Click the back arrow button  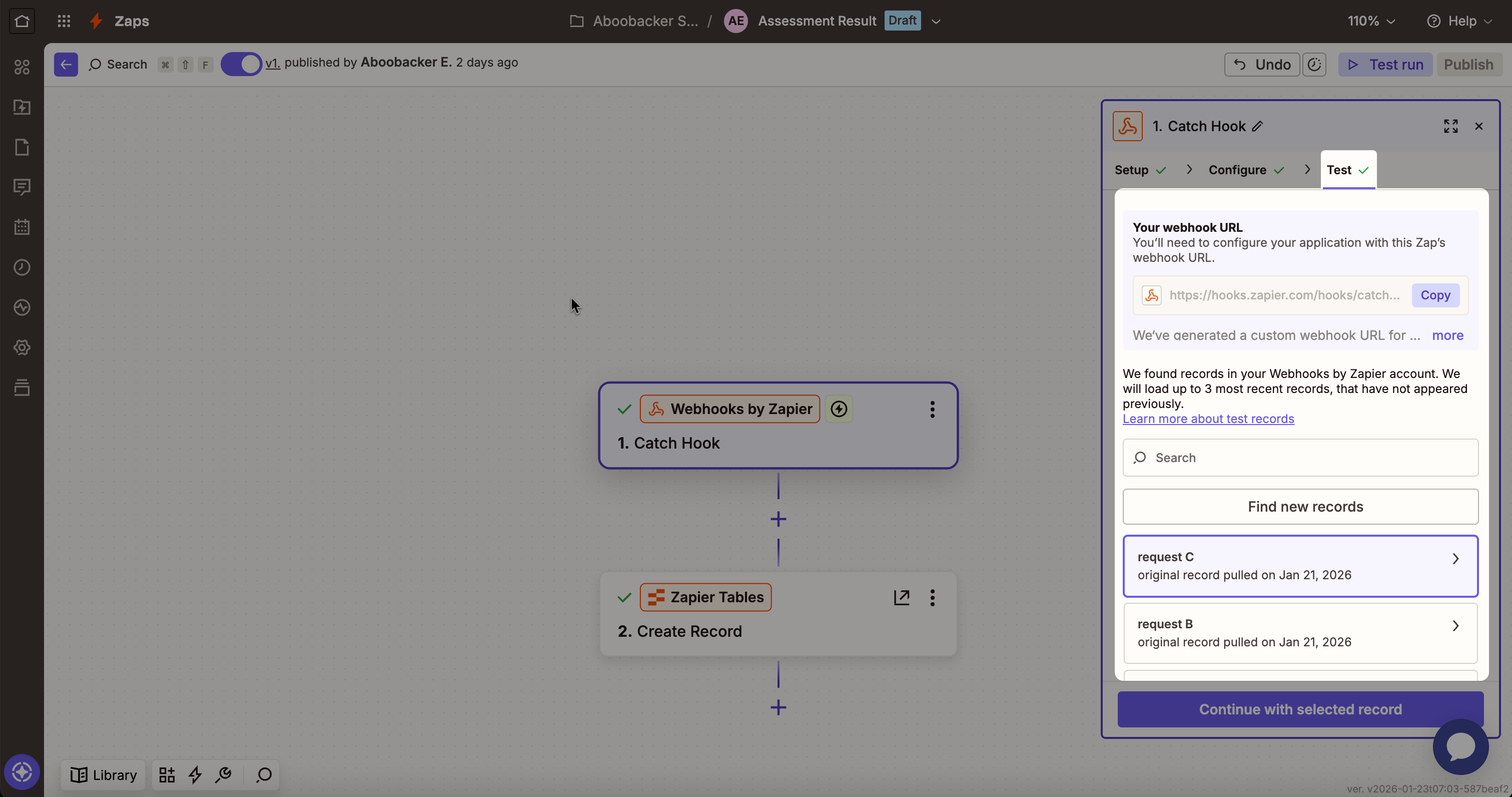(x=66, y=64)
